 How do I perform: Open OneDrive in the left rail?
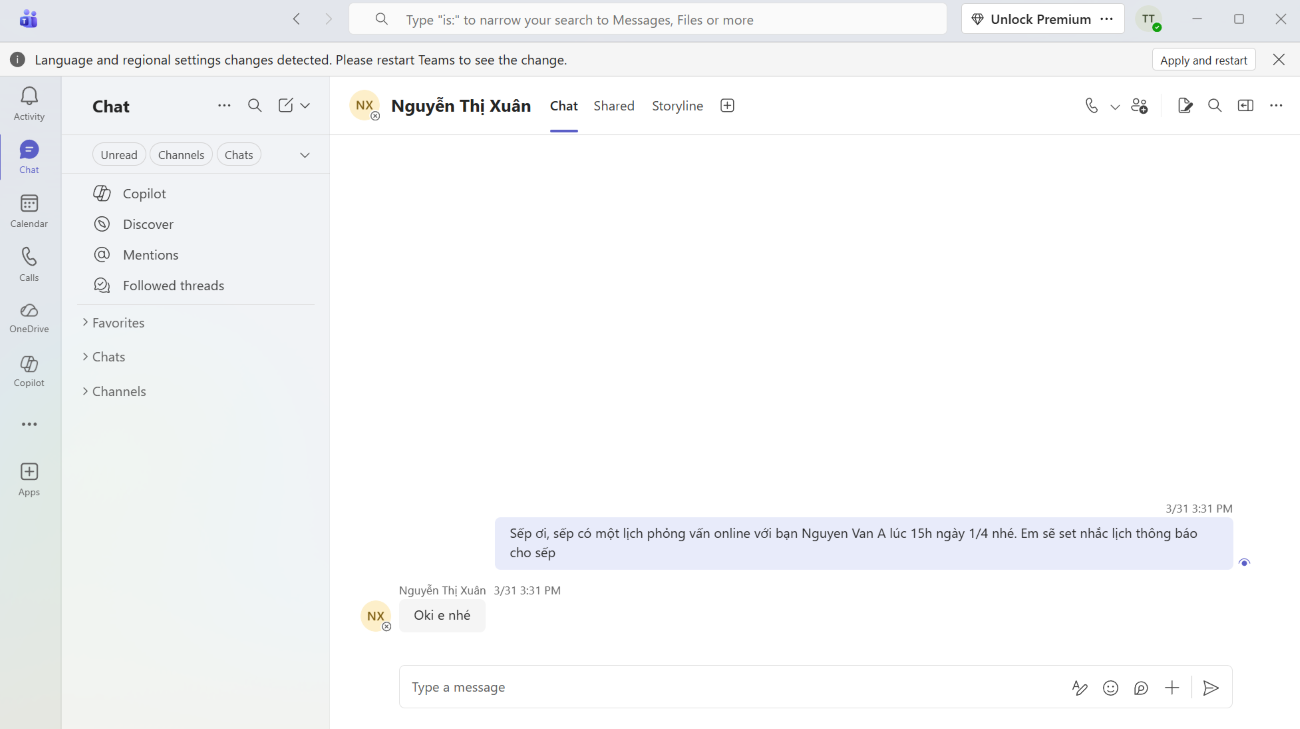pyautogui.click(x=29, y=317)
